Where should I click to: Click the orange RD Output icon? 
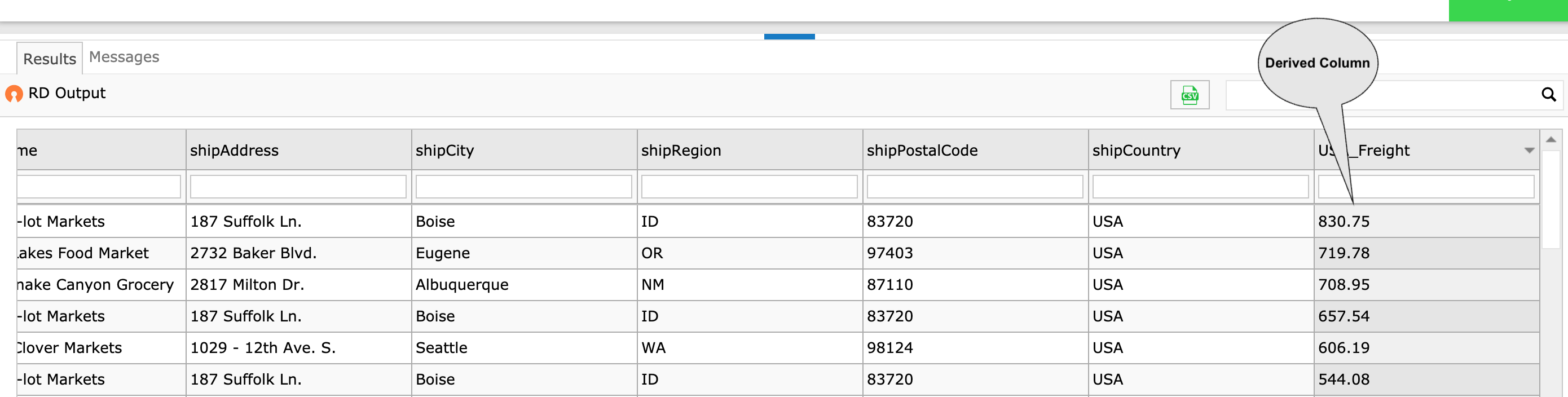tap(14, 93)
